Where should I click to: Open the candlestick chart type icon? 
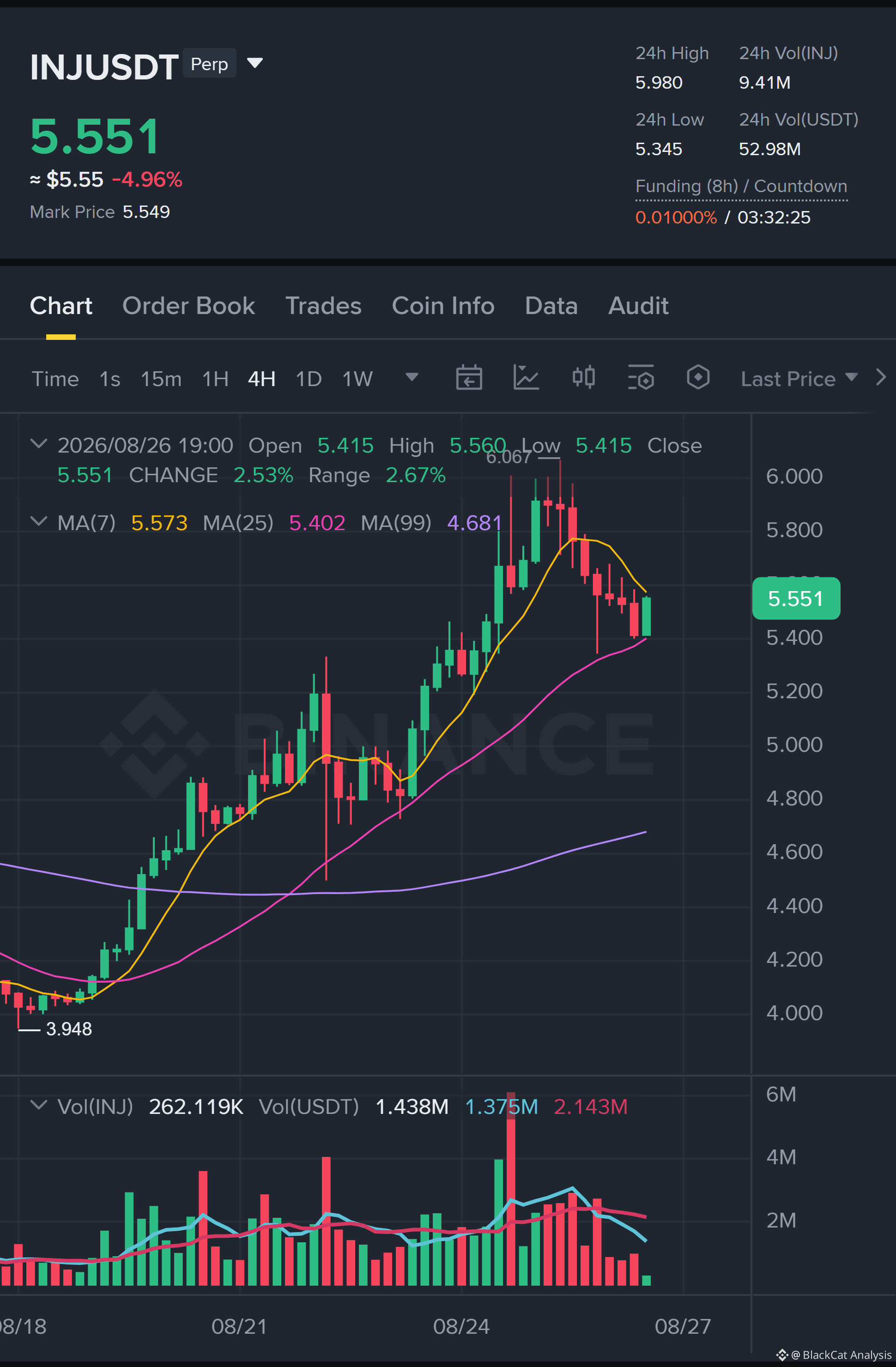pos(583,378)
